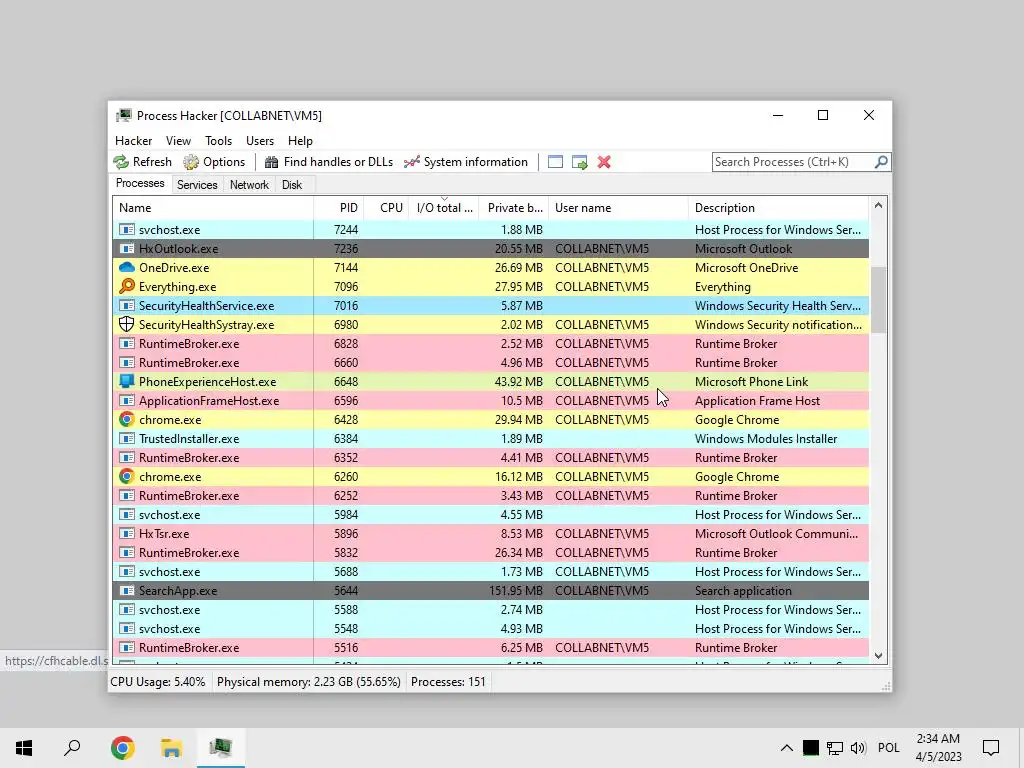Click the Microsoft Phone Link description
The width and height of the screenshot is (1024, 768).
tap(751, 381)
